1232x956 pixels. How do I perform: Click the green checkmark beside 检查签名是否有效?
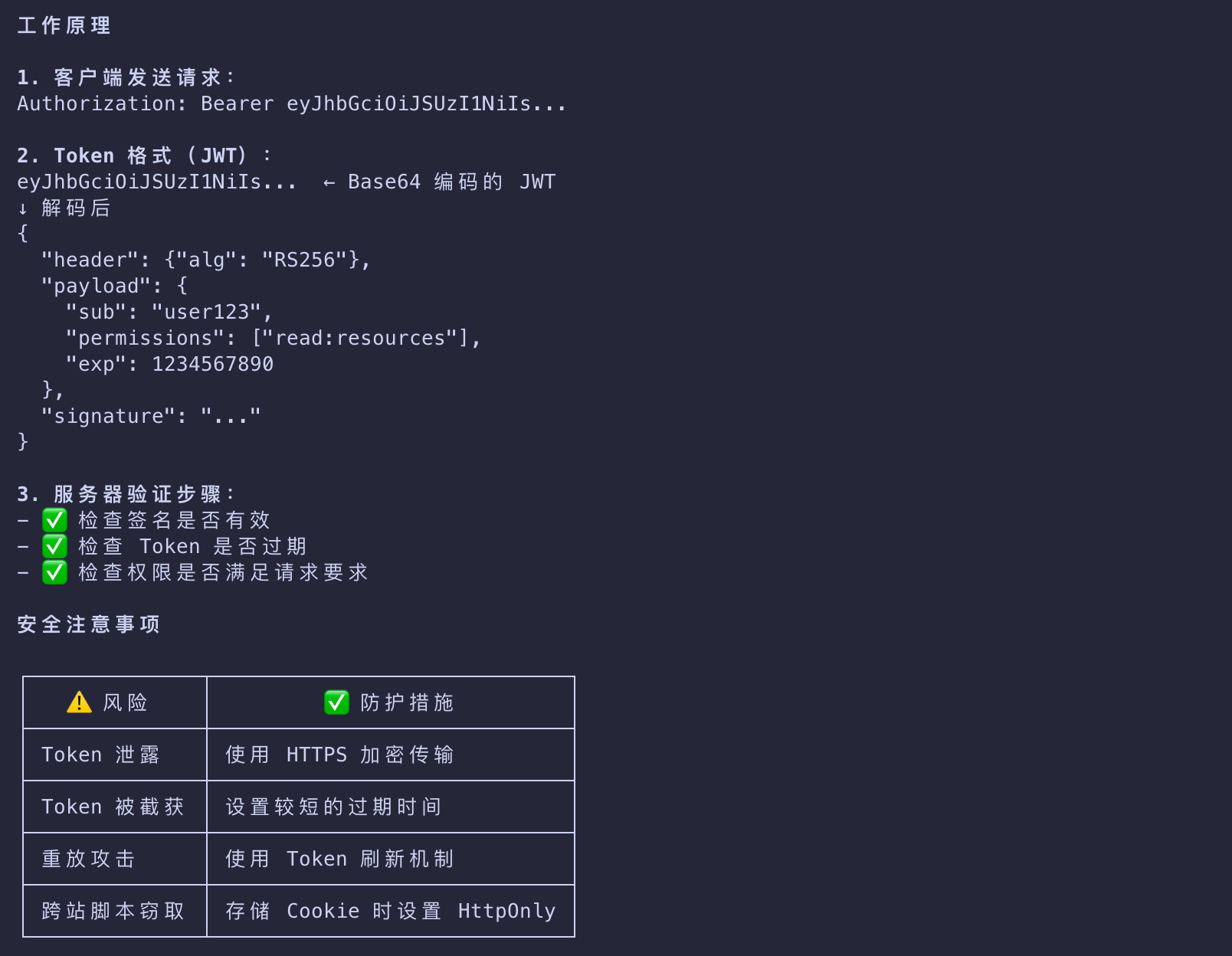click(x=54, y=521)
